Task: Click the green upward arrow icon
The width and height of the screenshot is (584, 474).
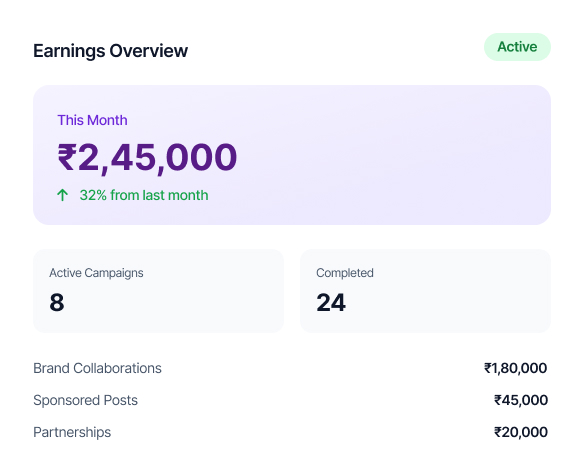Action: (63, 195)
